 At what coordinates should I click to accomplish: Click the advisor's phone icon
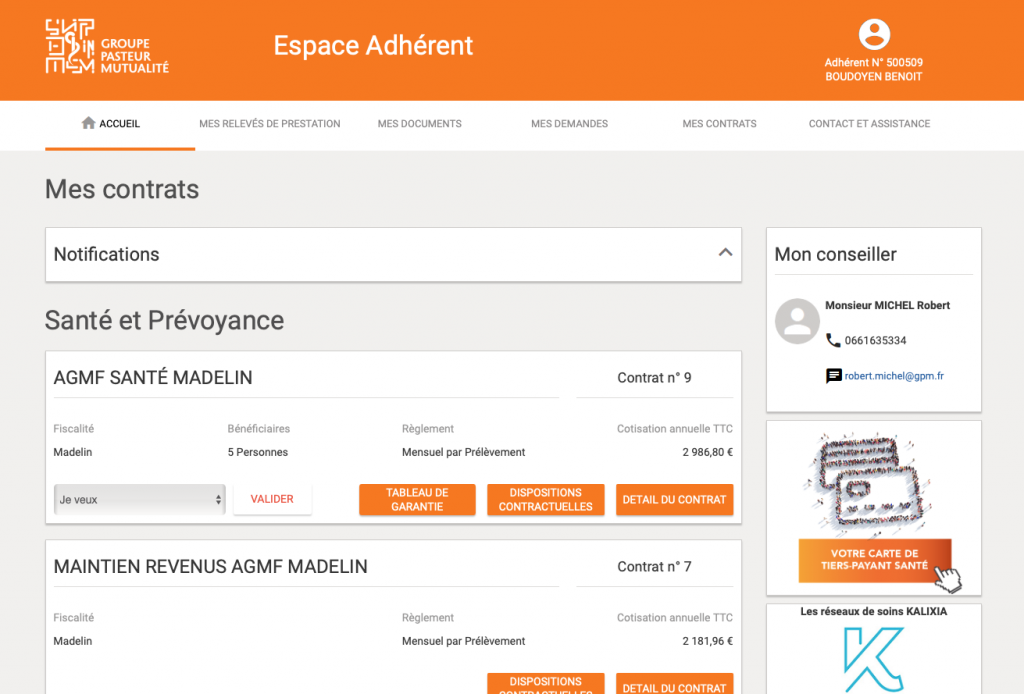tap(833, 340)
